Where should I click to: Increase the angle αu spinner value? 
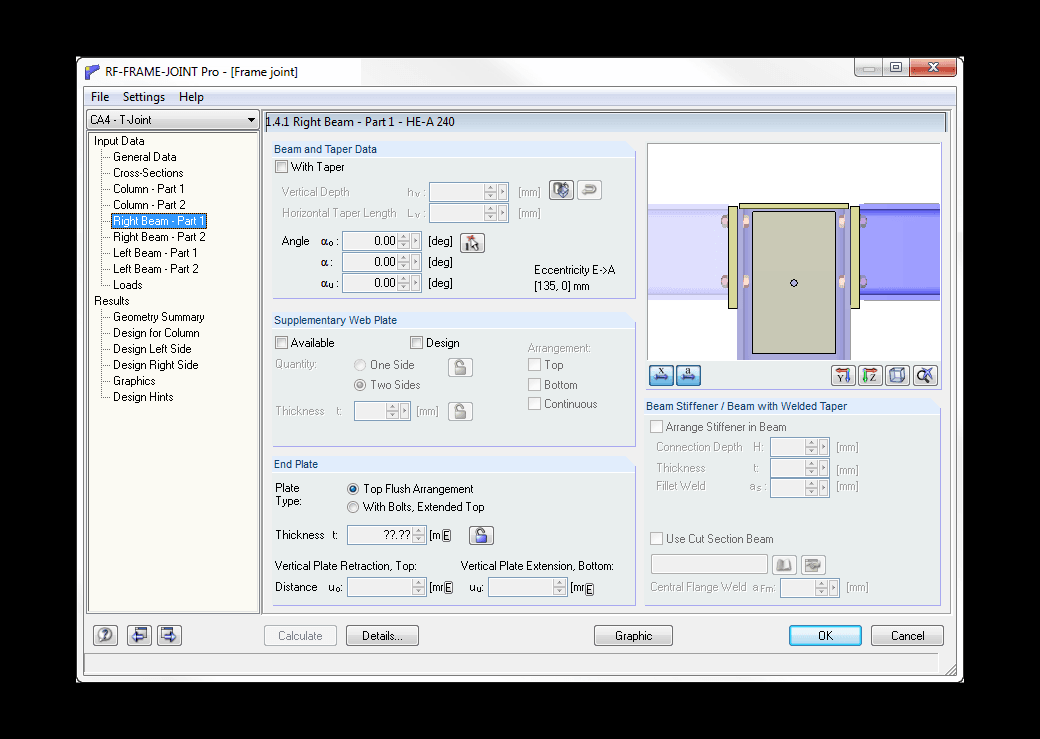tap(403, 279)
